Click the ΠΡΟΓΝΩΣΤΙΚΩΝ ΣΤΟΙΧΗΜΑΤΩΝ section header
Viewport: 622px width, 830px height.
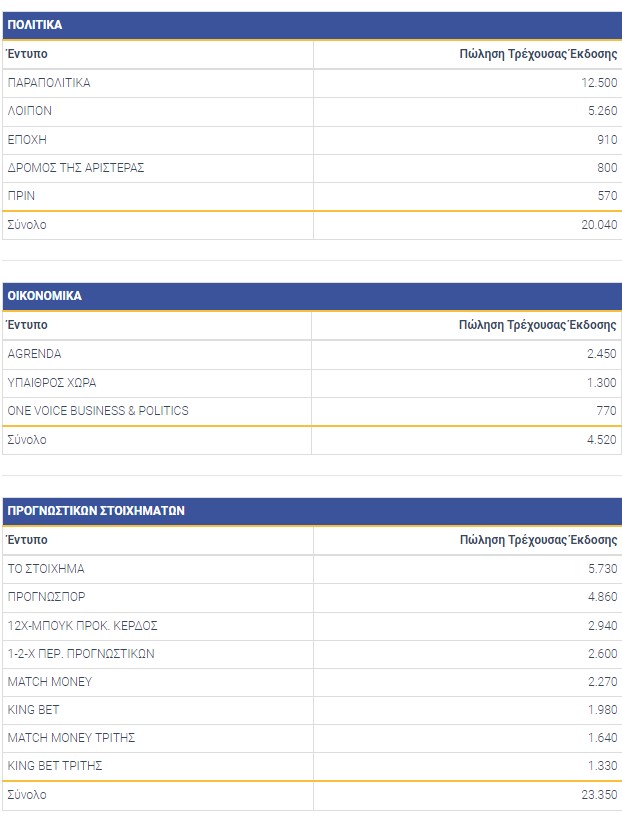pyautogui.click(x=96, y=510)
